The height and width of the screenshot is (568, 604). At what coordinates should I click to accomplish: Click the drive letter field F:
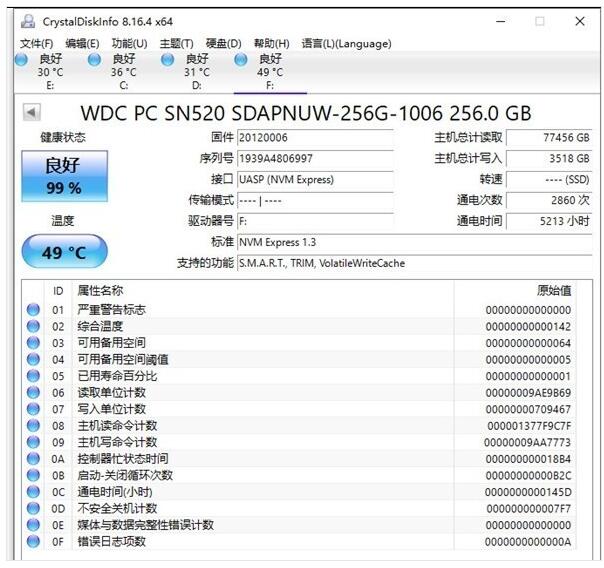pos(315,221)
